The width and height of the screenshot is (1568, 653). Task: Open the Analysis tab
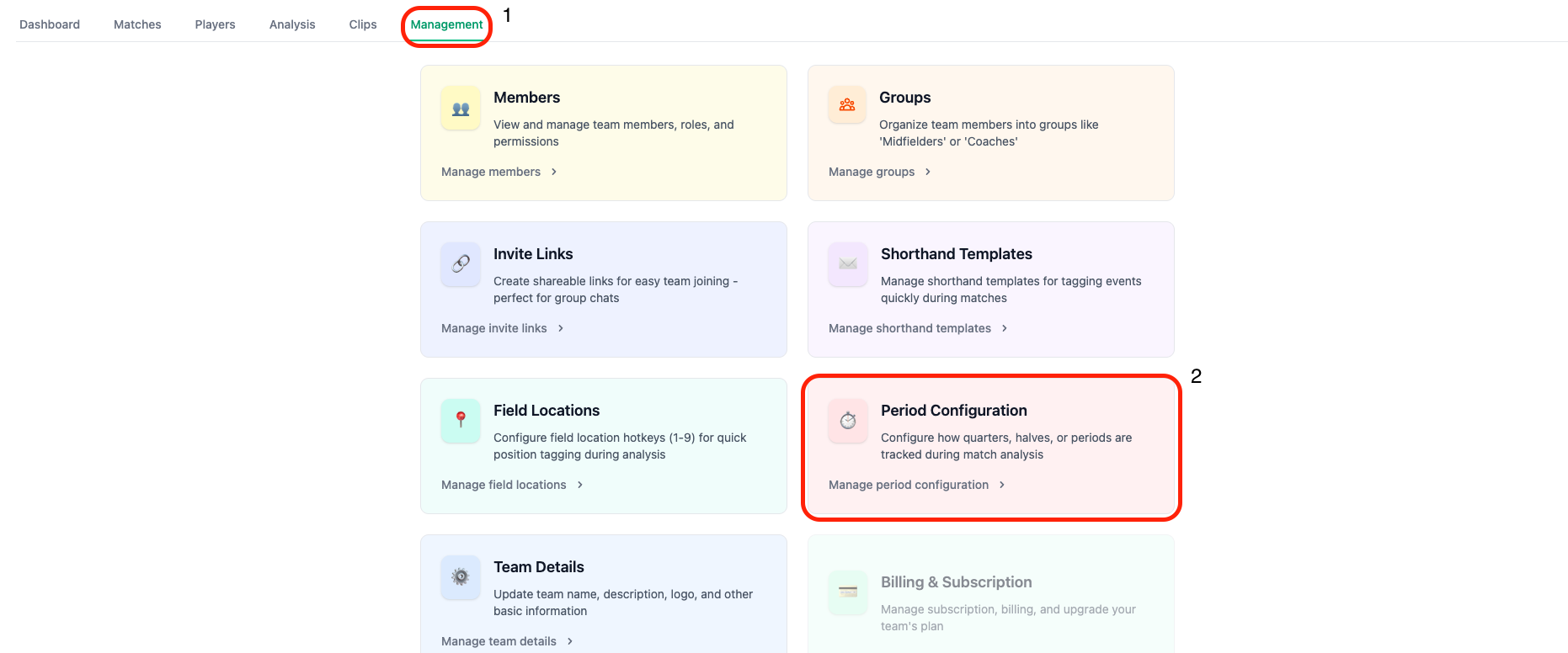pyautogui.click(x=292, y=24)
